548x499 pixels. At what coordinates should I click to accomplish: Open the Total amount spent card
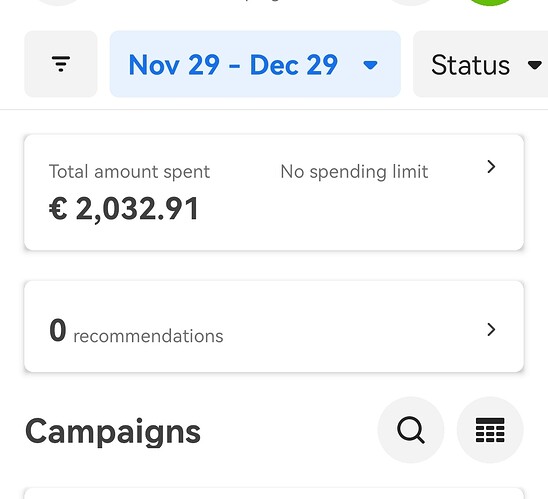274,192
